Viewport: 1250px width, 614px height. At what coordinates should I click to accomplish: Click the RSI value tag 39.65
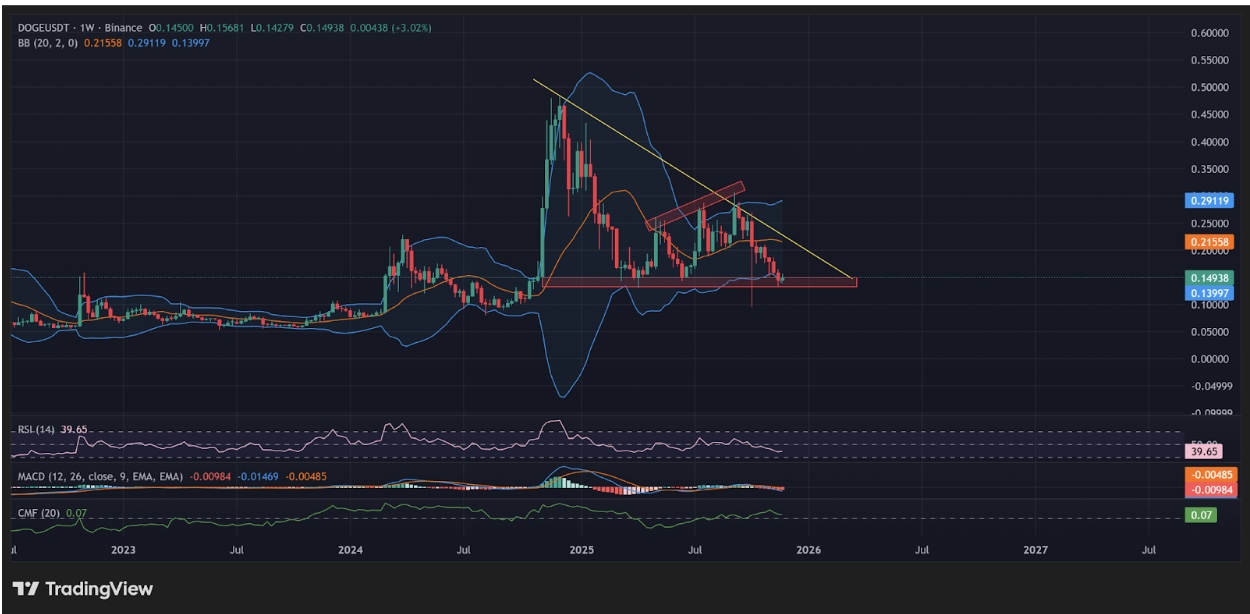coord(1204,452)
